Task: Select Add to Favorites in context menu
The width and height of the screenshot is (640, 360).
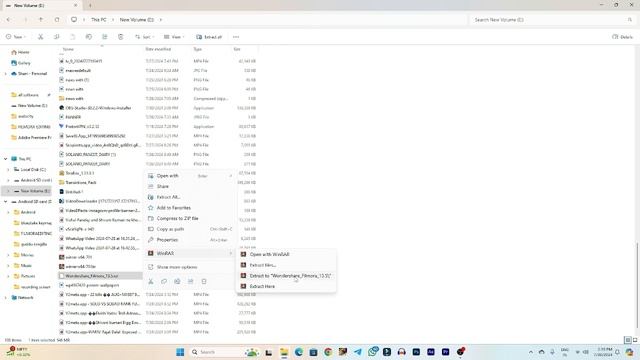Action: point(190,208)
